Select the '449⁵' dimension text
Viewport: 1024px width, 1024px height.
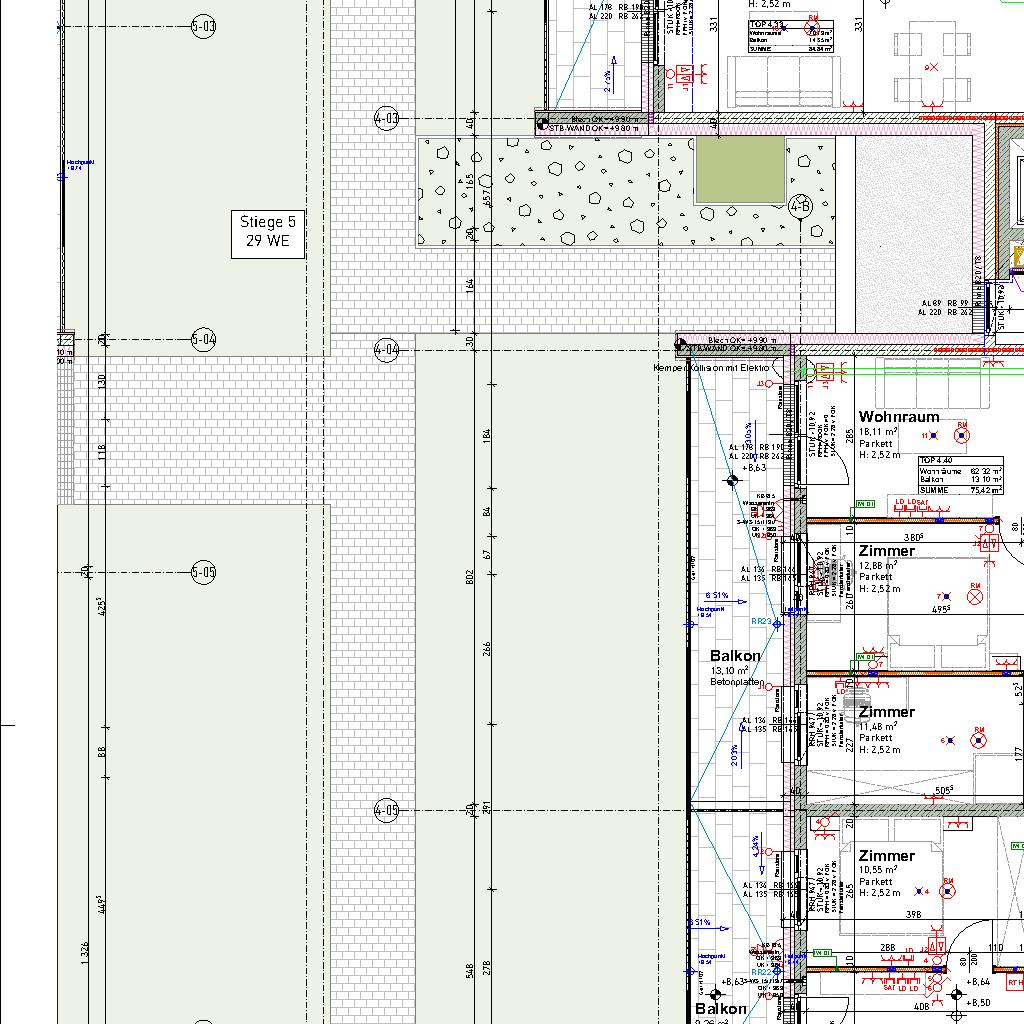101,904
